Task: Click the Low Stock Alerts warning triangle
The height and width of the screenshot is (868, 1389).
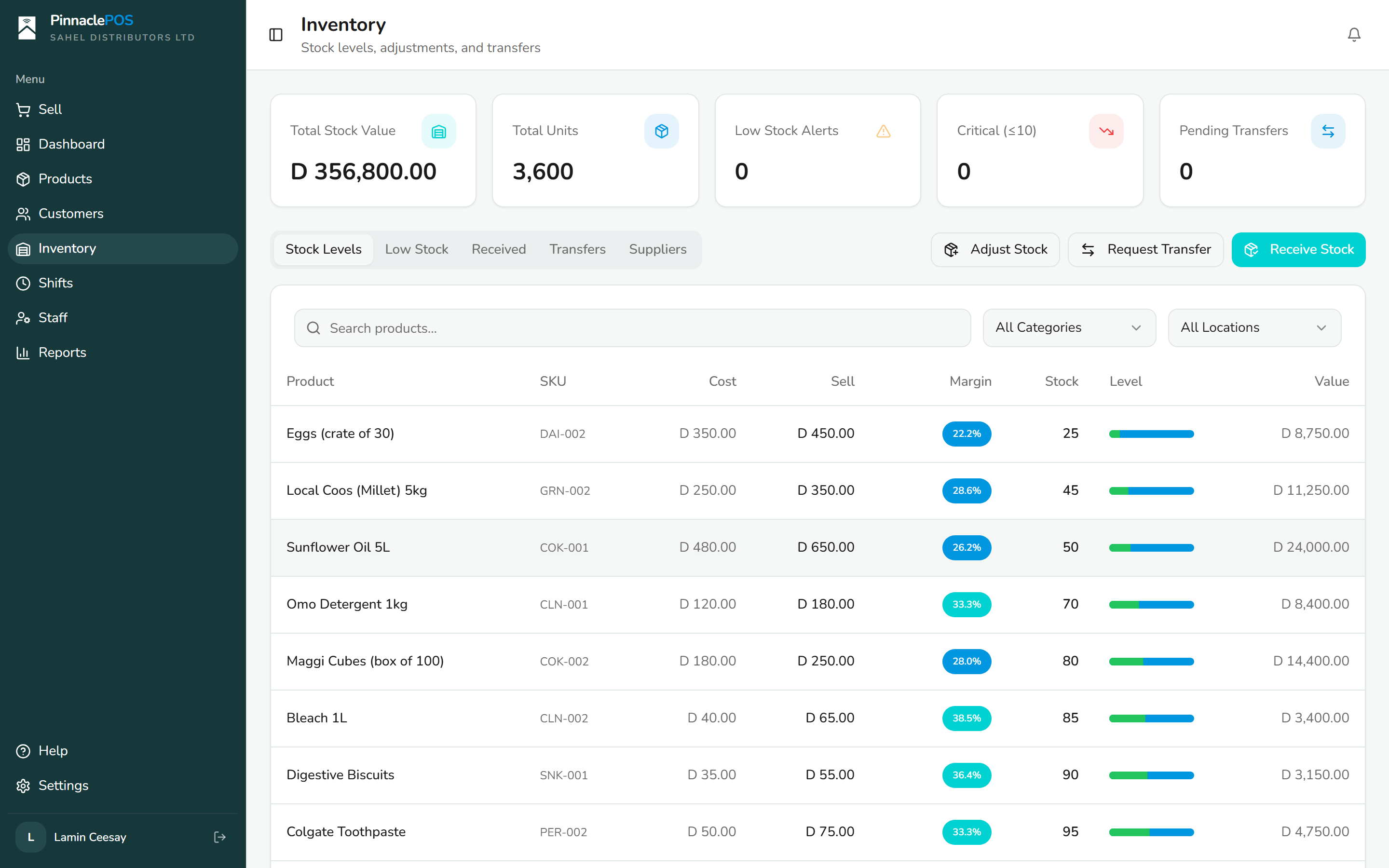Action: pos(884,132)
